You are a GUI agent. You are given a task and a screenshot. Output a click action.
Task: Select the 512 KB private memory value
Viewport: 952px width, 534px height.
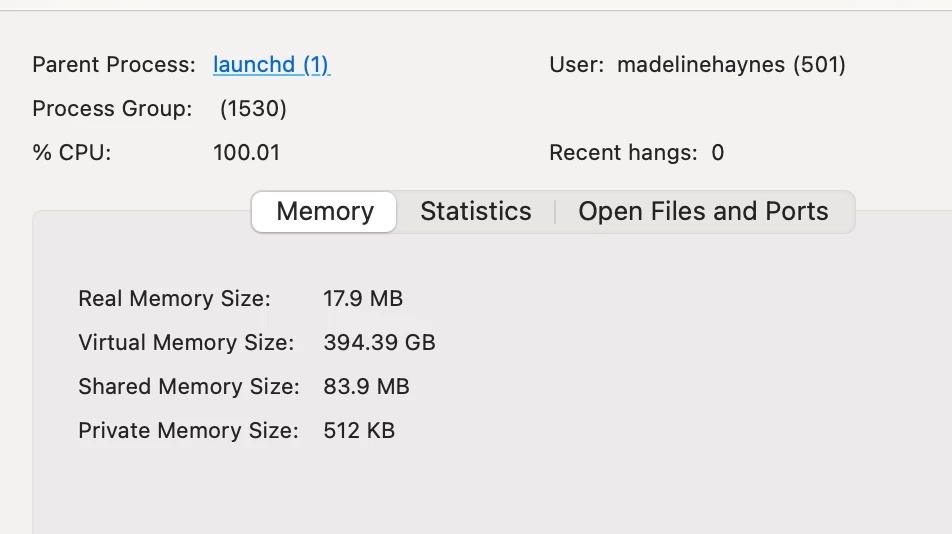(359, 431)
